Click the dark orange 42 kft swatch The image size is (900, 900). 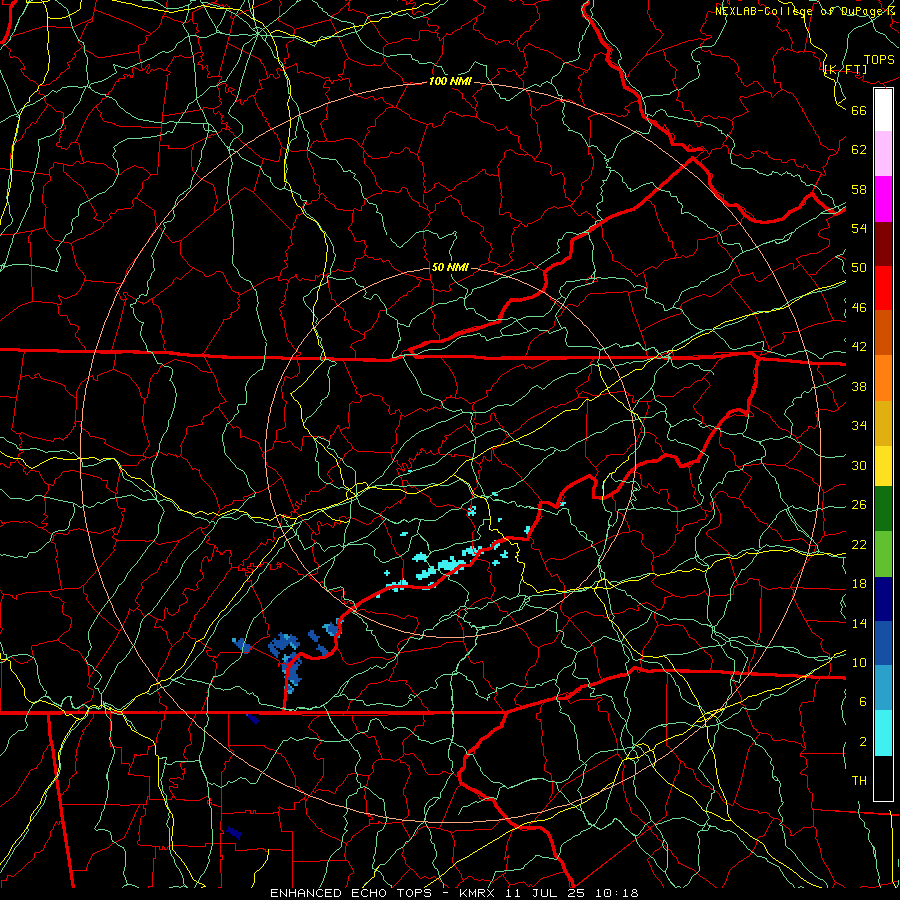point(883,333)
